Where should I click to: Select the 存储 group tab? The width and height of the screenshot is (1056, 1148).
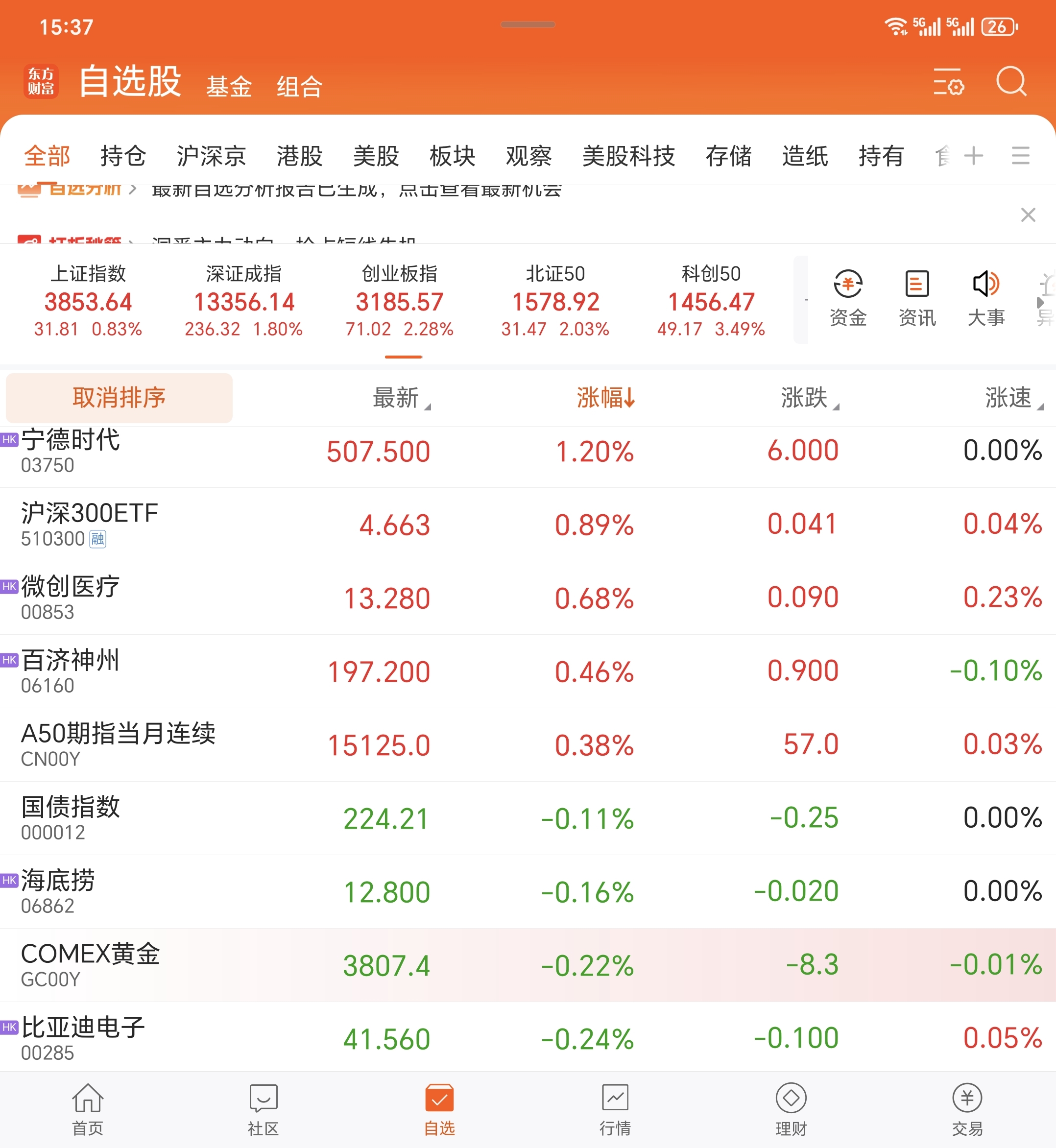tap(729, 155)
